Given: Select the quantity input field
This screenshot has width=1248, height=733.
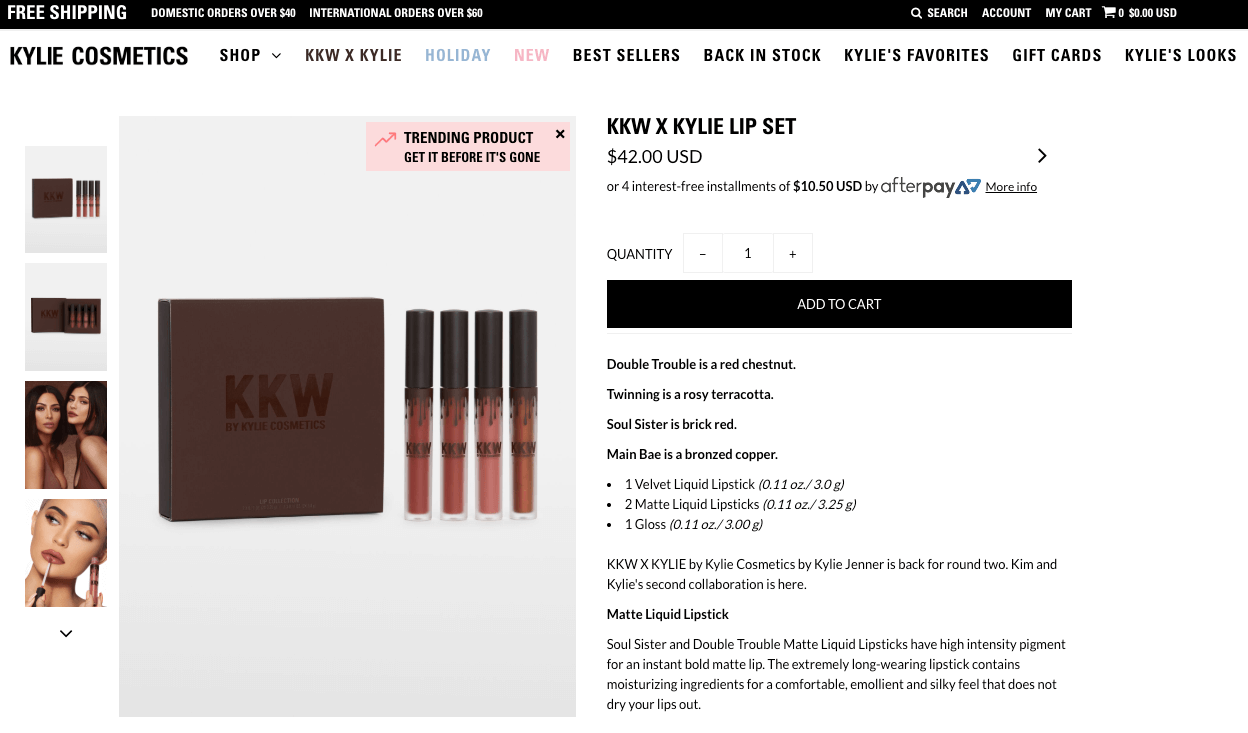Looking at the screenshot, I should tap(748, 253).
